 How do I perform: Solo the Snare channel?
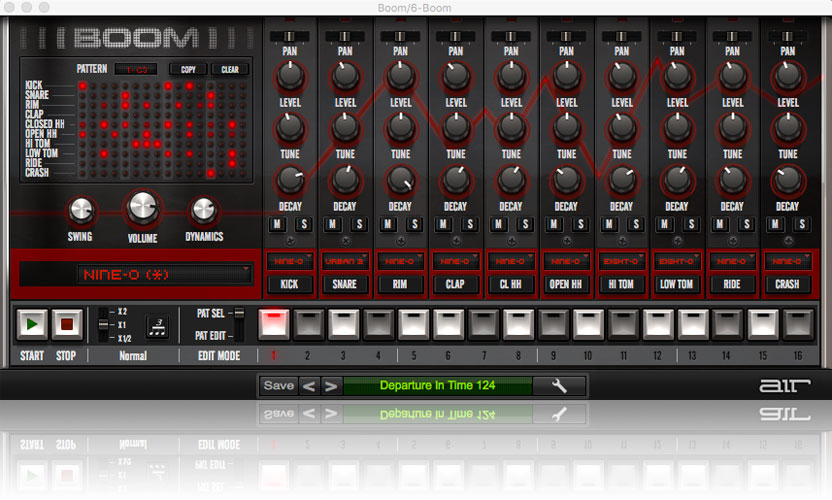click(355, 225)
